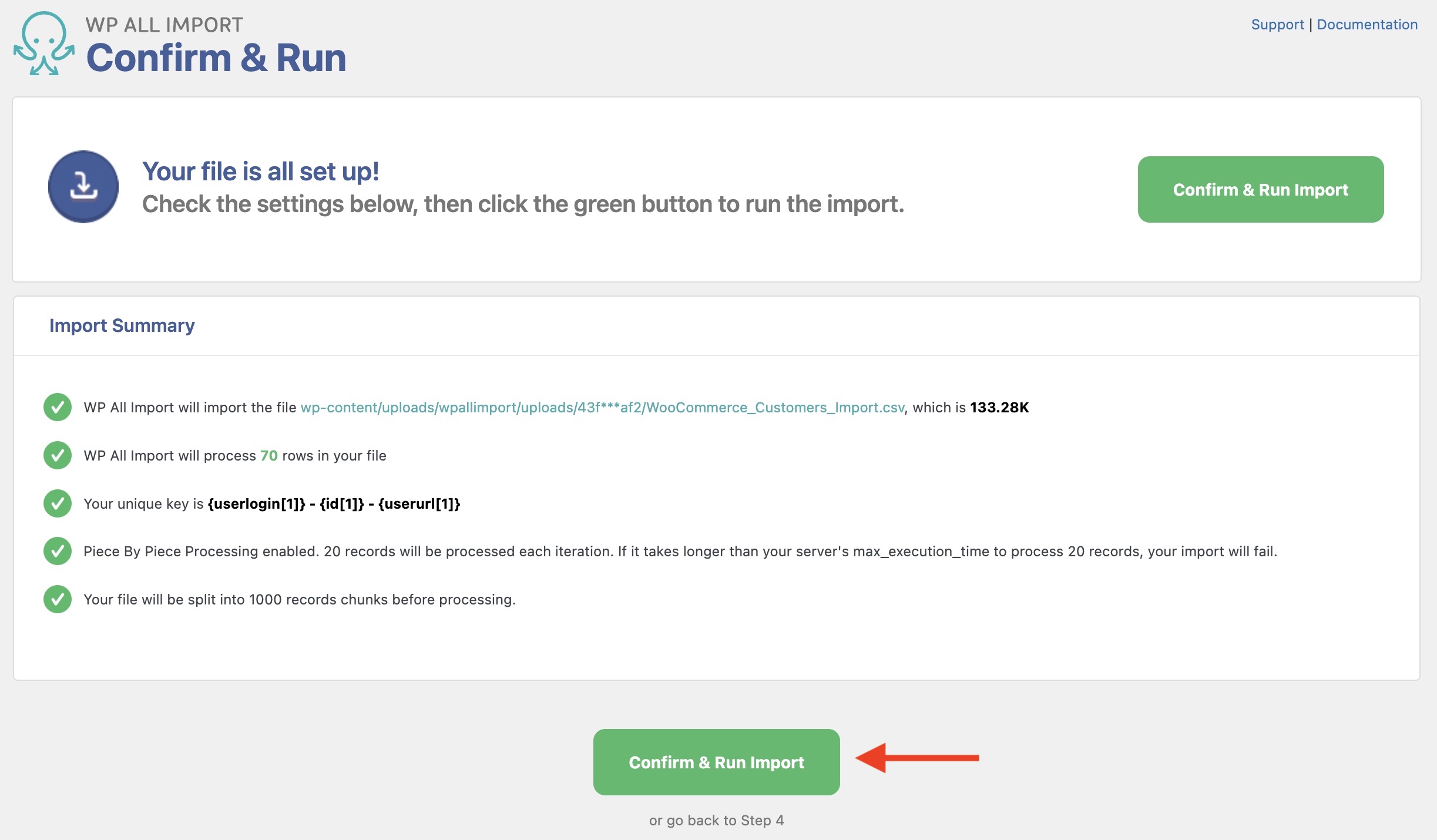Image resolution: width=1437 pixels, height=840 pixels.
Task: Click the 'Your file is all set up!' heading
Action: click(261, 172)
